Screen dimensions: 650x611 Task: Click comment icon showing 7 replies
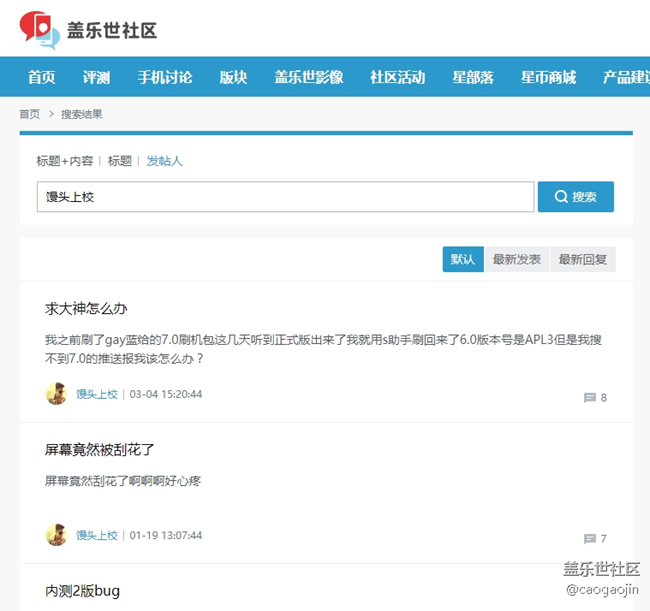tap(589, 539)
